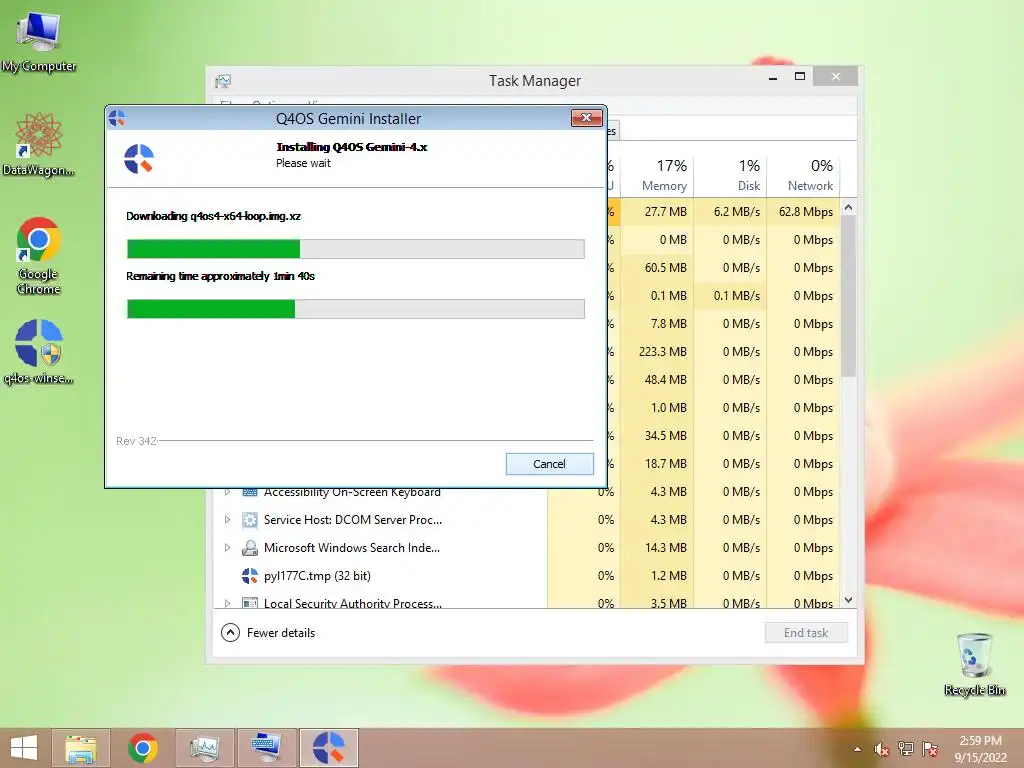Viewport: 1024px width, 768px height.
Task: Select the 6.2 MB/s disk cell
Action: coord(730,212)
